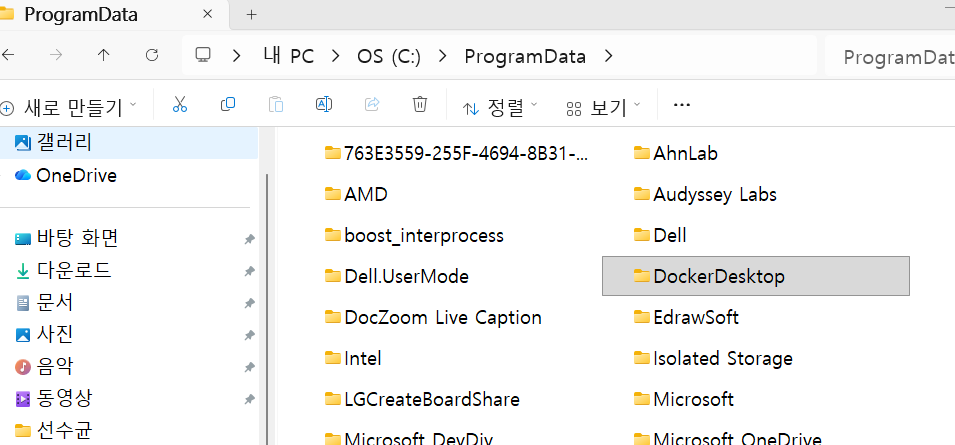This screenshot has height=445, width=955.
Task: Go back with the left arrow
Action: pos(8,55)
